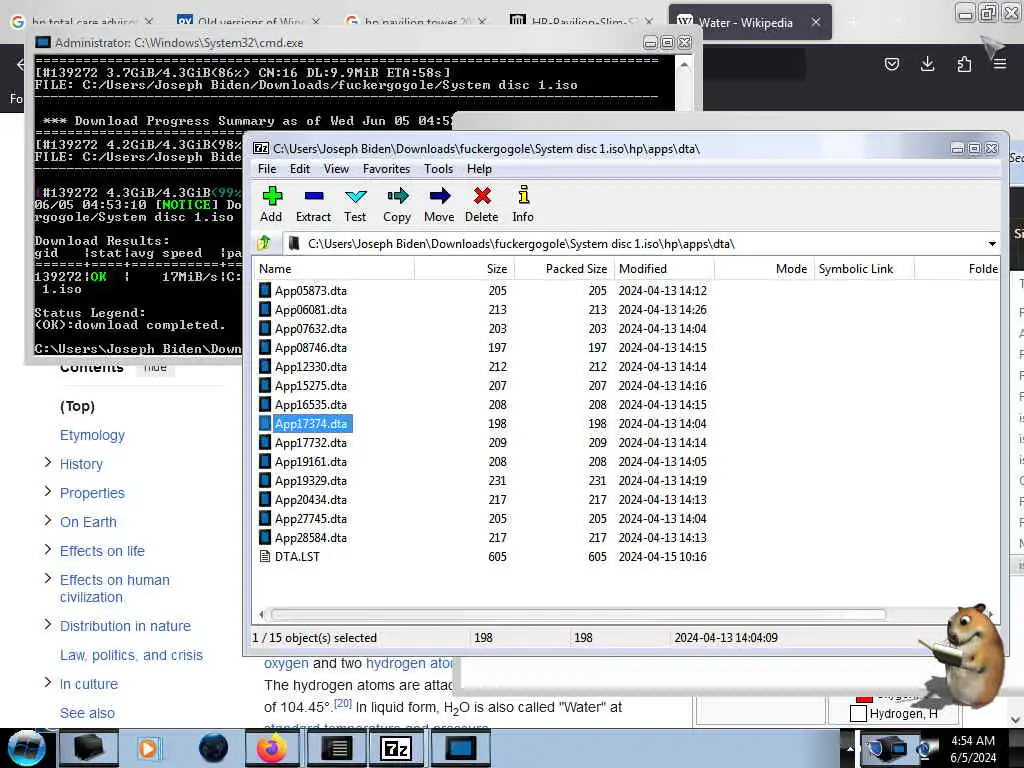Select the App28584.dta file
The image size is (1024, 768).
310,537
